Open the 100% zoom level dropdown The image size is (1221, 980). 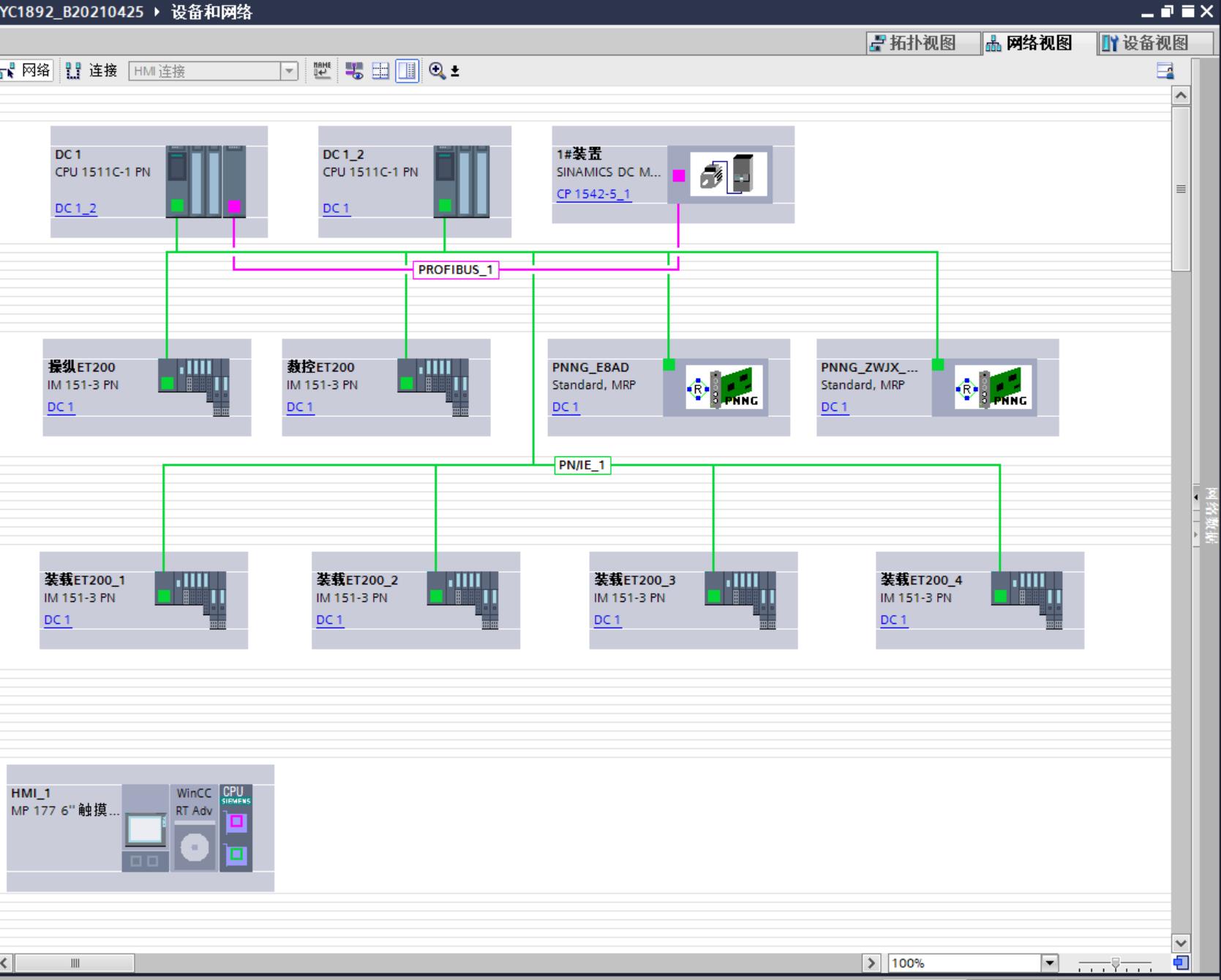click(x=1050, y=963)
